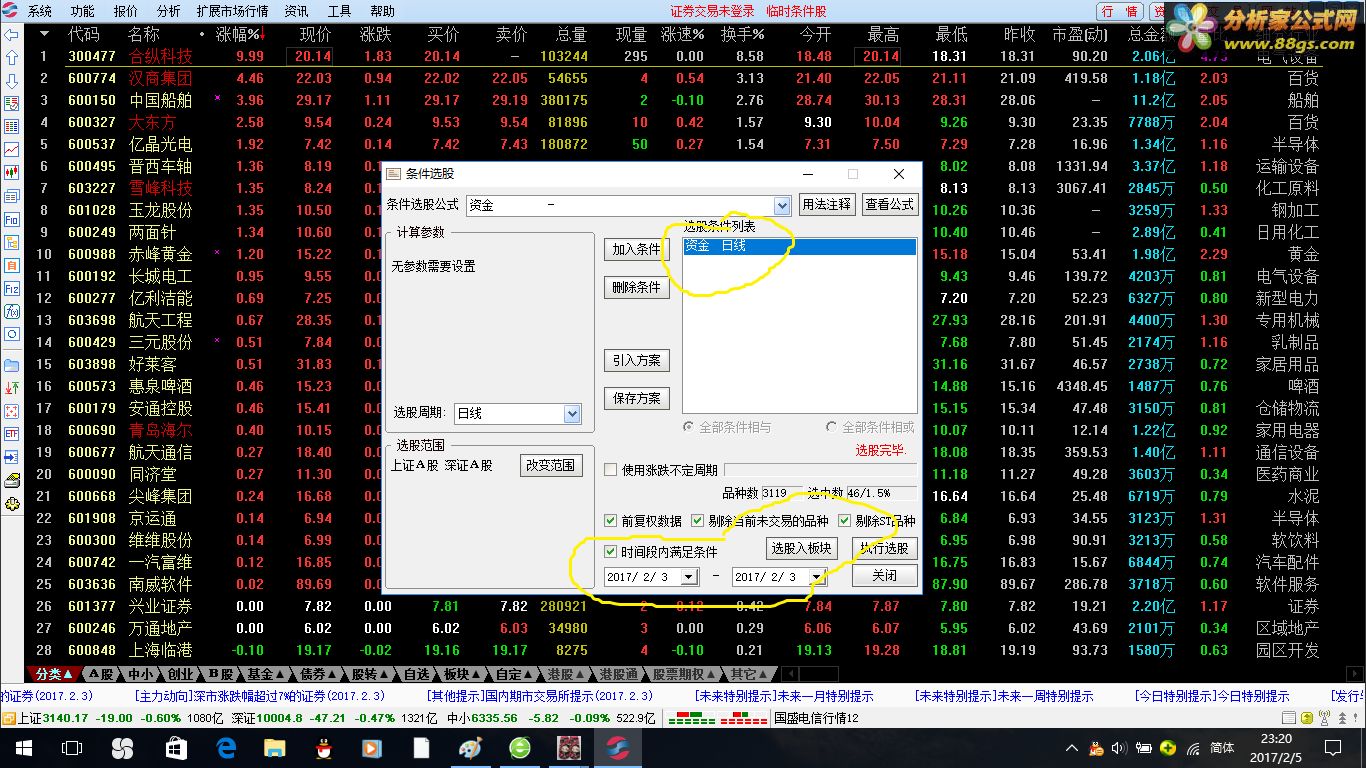
Task: Click 系统 menu
Action: pos(40,11)
